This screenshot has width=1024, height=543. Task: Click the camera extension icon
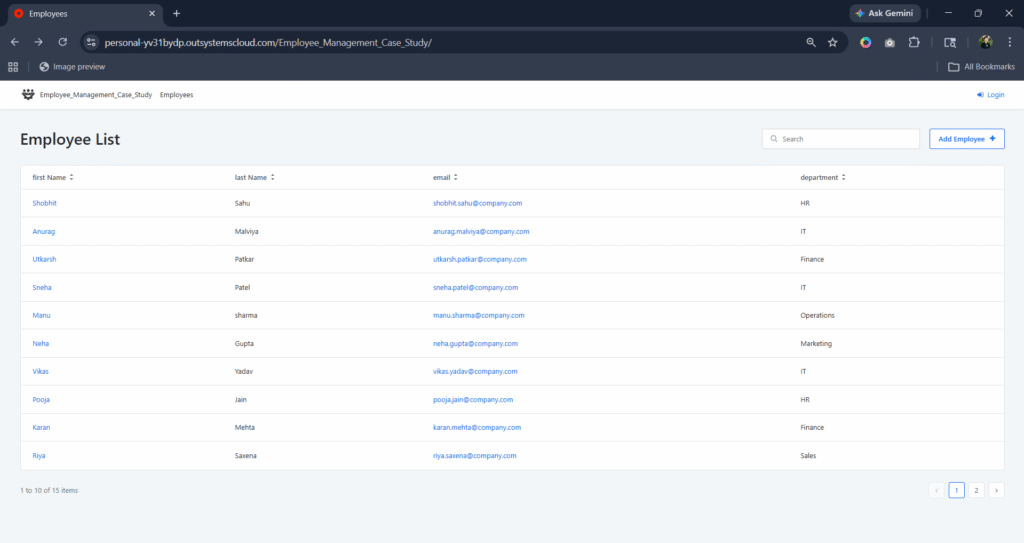pos(889,42)
